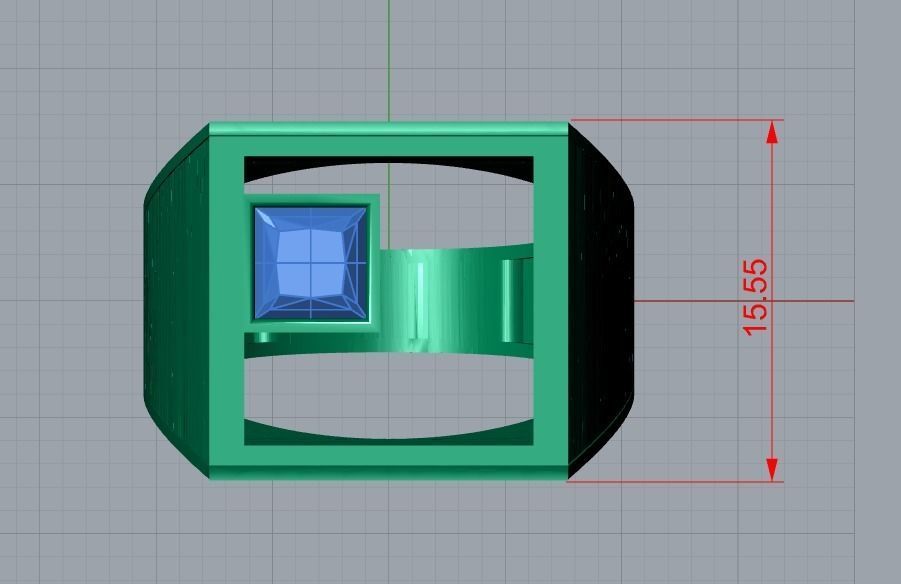Select the dark right shoulder of the ring
This screenshot has height=584, width=901.
pos(600,301)
